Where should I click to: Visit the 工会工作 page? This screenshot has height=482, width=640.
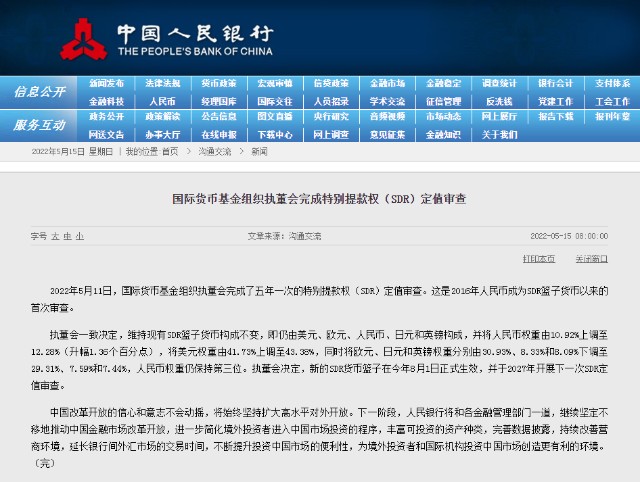coord(612,101)
